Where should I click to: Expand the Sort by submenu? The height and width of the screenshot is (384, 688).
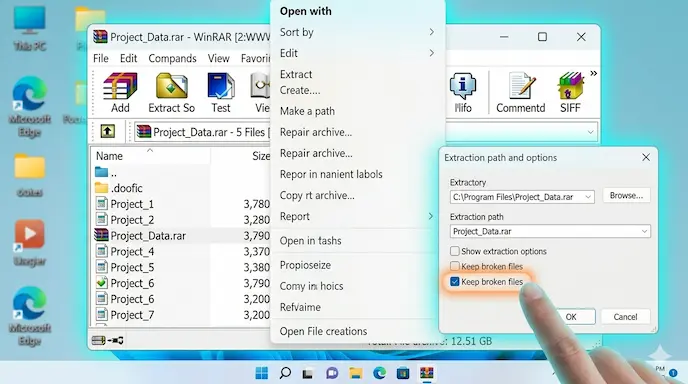click(431, 32)
